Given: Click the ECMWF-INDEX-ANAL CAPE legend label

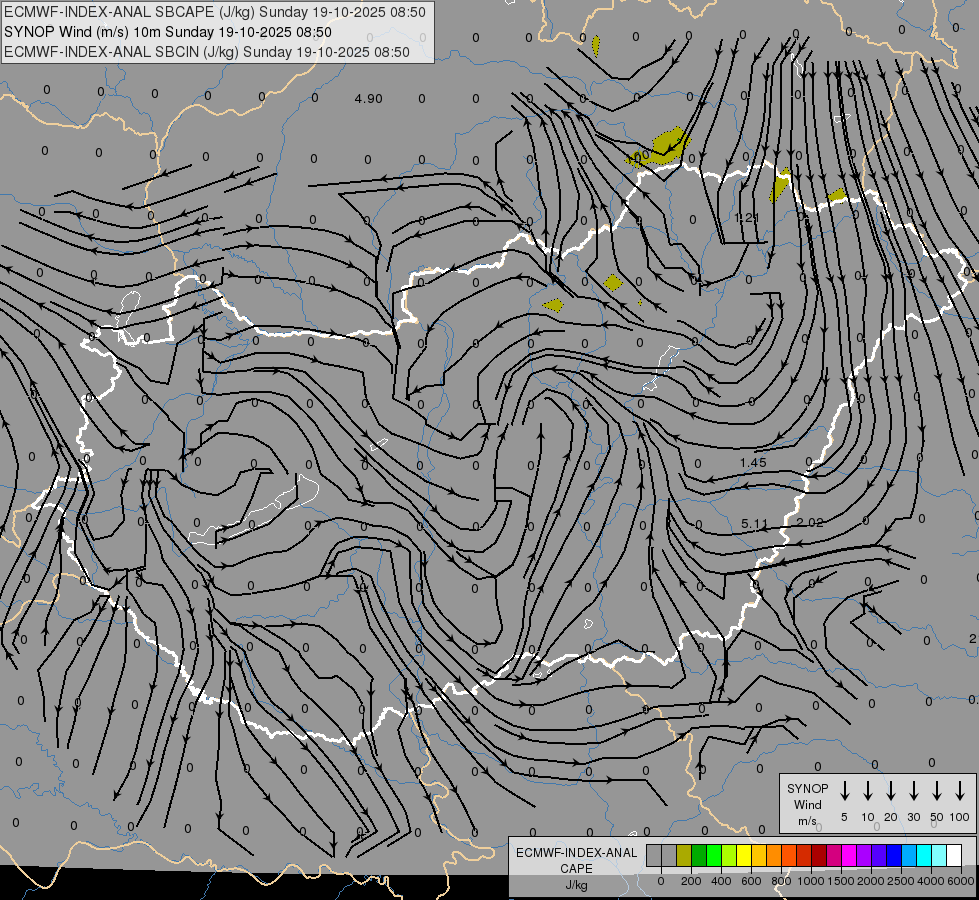Looking at the screenshot, I should click(576, 860).
